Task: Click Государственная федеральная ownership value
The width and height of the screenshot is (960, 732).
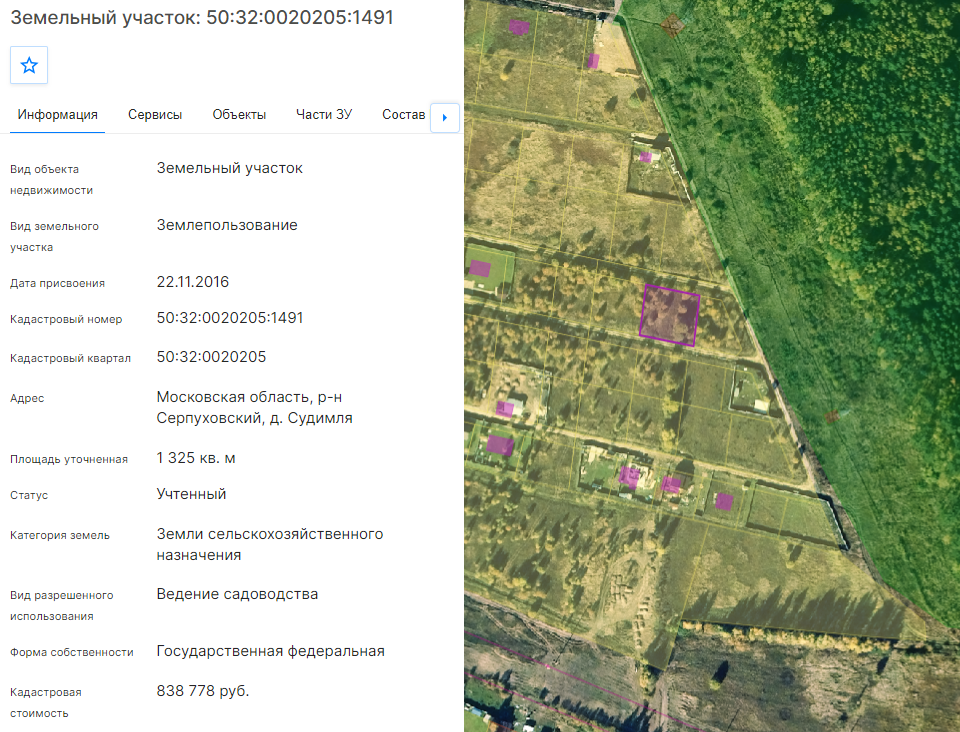Action: click(x=271, y=651)
